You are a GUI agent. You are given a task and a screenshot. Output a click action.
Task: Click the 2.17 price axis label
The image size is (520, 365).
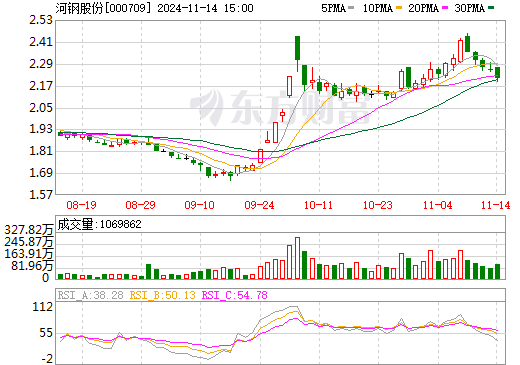pyautogui.click(x=41, y=86)
